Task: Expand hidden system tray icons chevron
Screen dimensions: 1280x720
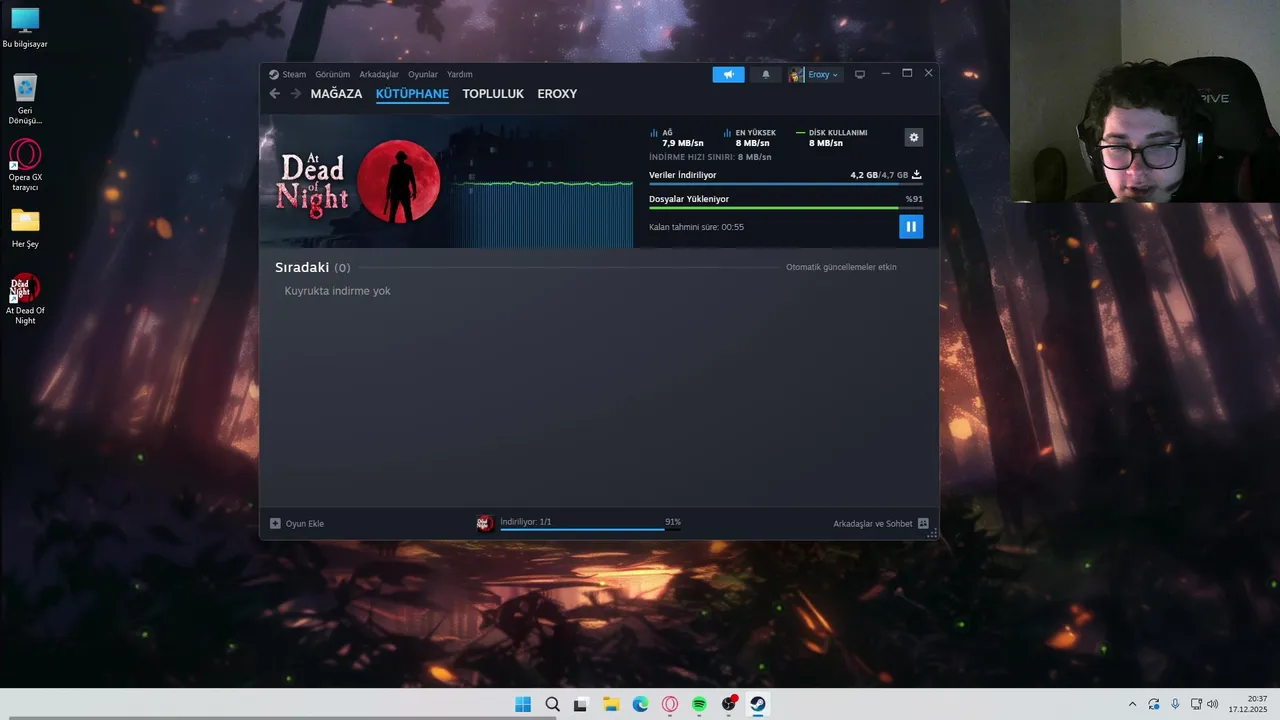Action: click(x=1132, y=704)
